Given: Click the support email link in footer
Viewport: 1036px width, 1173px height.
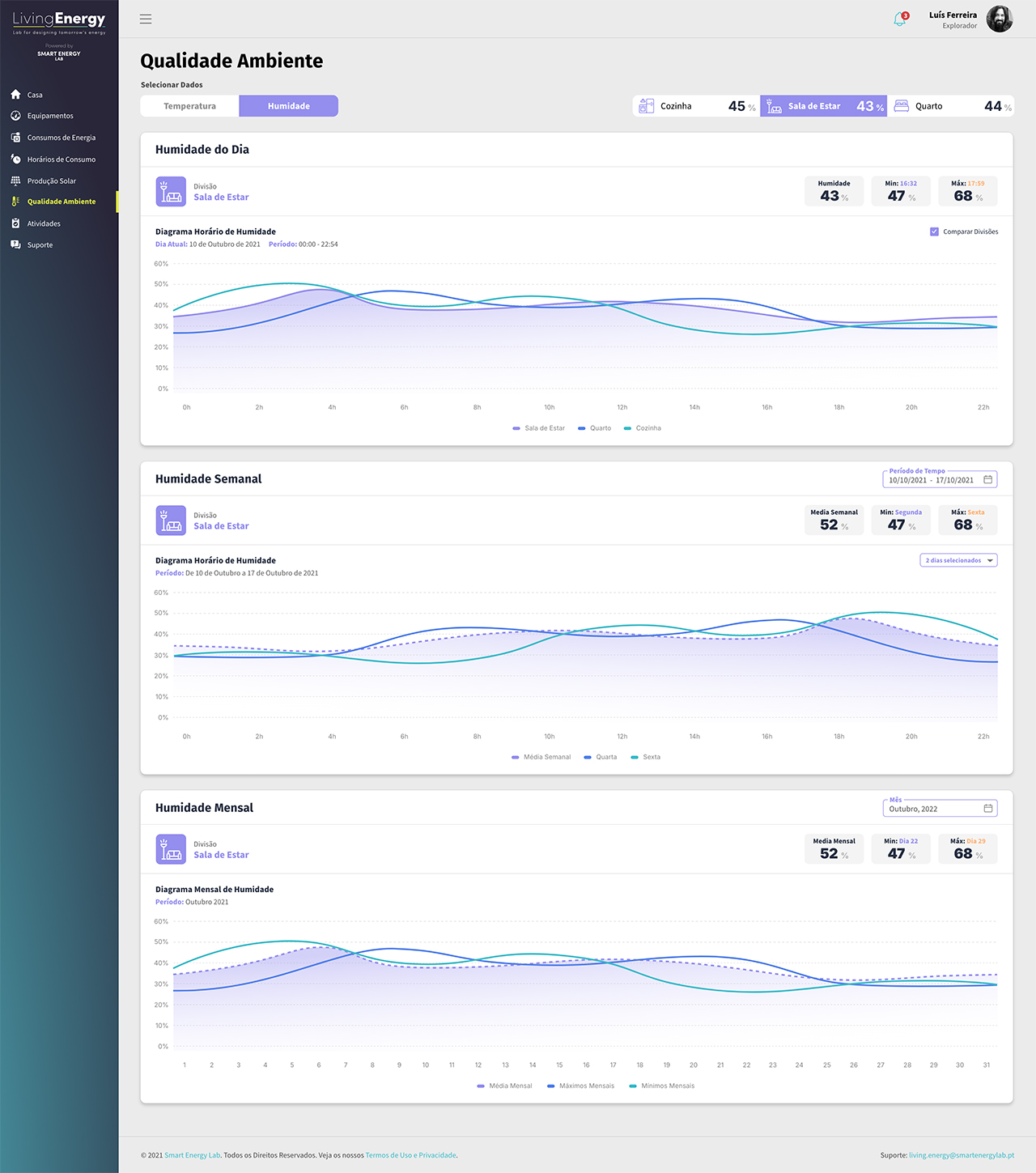Looking at the screenshot, I should click(x=961, y=1155).
